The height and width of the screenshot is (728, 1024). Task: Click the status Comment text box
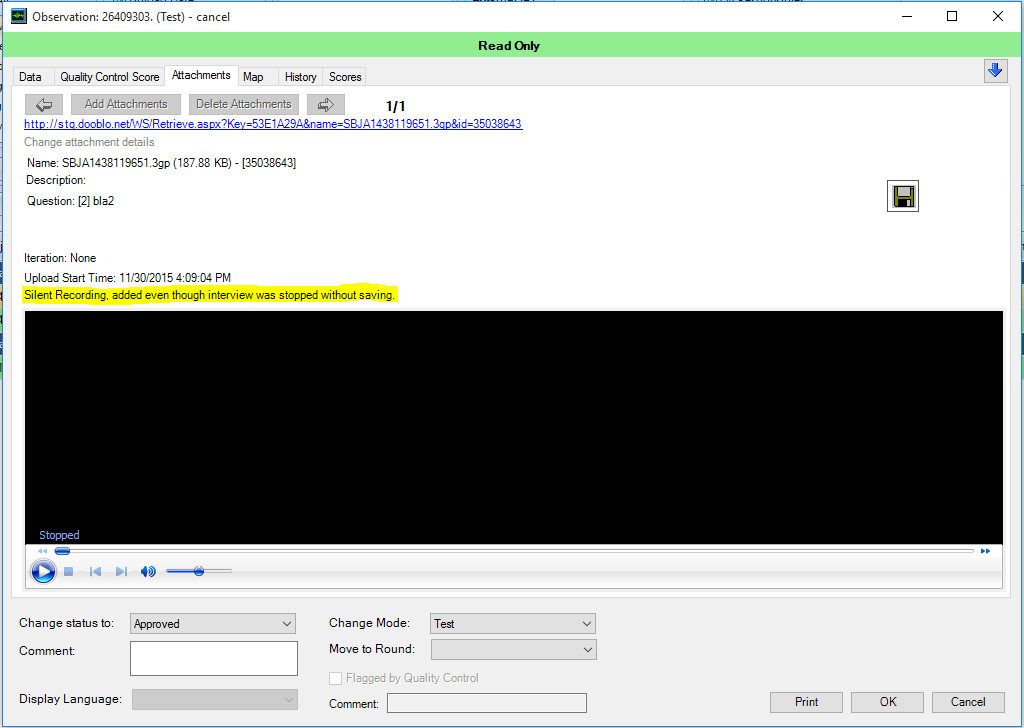(x=214, y=658)
